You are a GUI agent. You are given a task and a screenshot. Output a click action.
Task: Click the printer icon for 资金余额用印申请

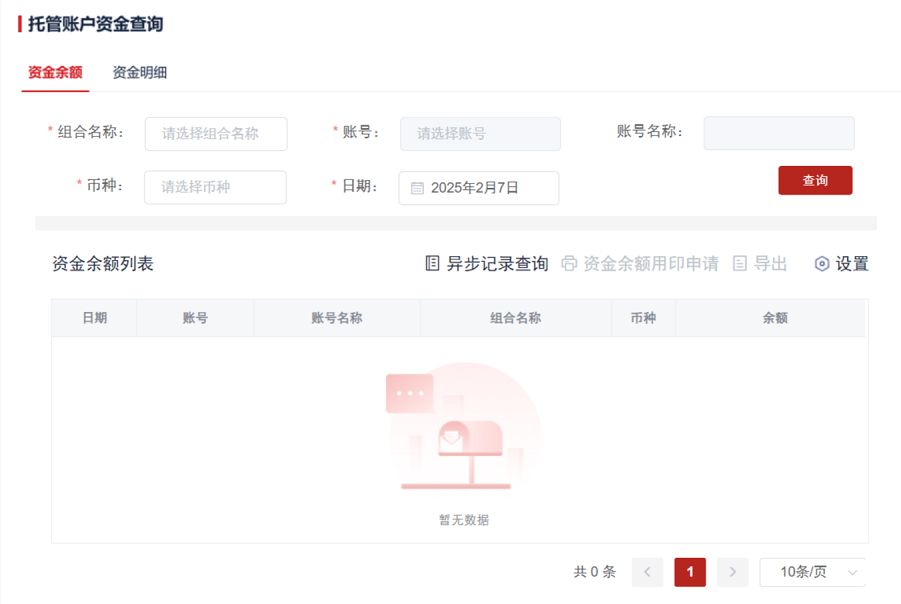pos(569,264)
